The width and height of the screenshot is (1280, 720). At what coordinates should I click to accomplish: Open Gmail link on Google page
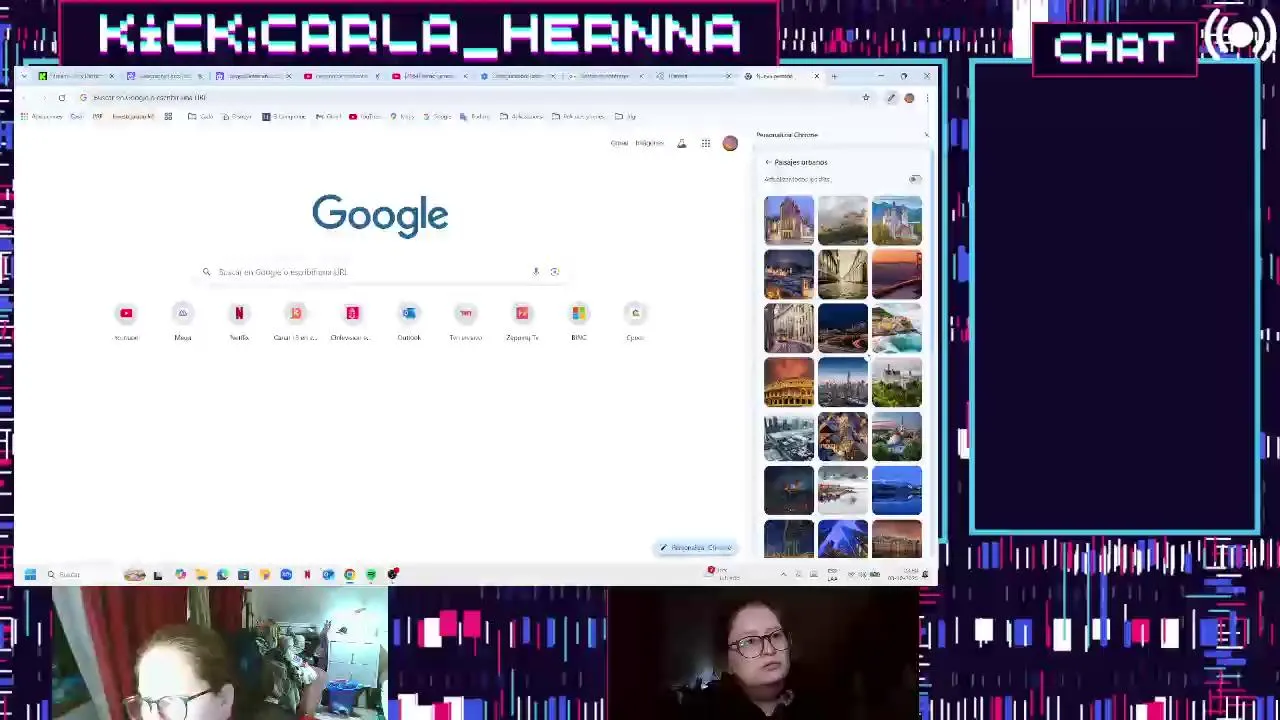(620, 143)
